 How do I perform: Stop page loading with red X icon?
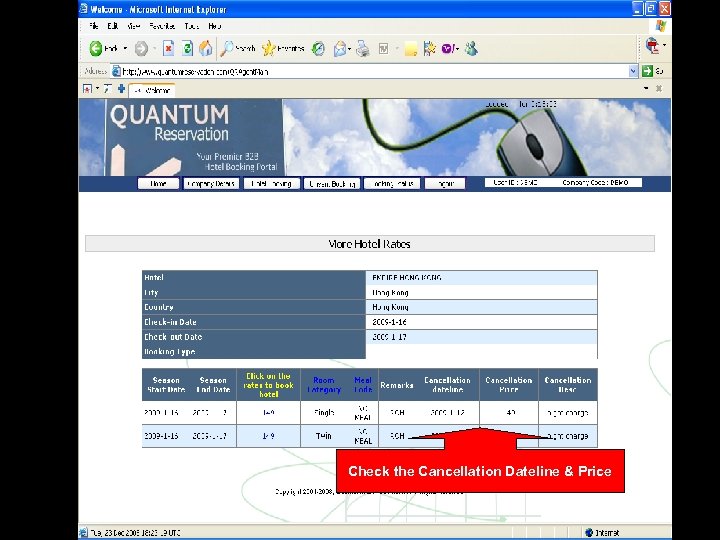(x=169, y=48)
